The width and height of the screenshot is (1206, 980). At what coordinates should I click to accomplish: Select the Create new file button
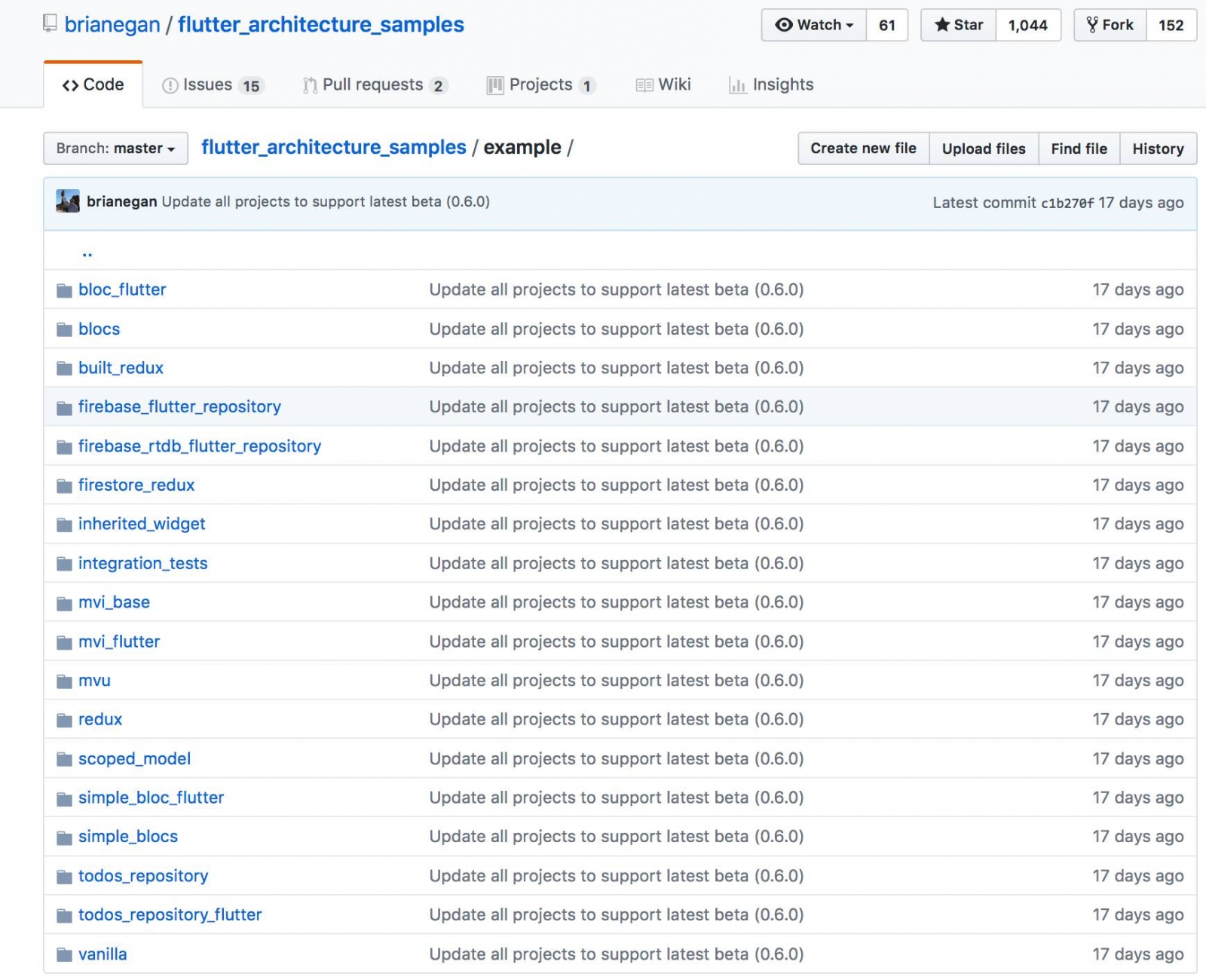click(x=864, y=149)
